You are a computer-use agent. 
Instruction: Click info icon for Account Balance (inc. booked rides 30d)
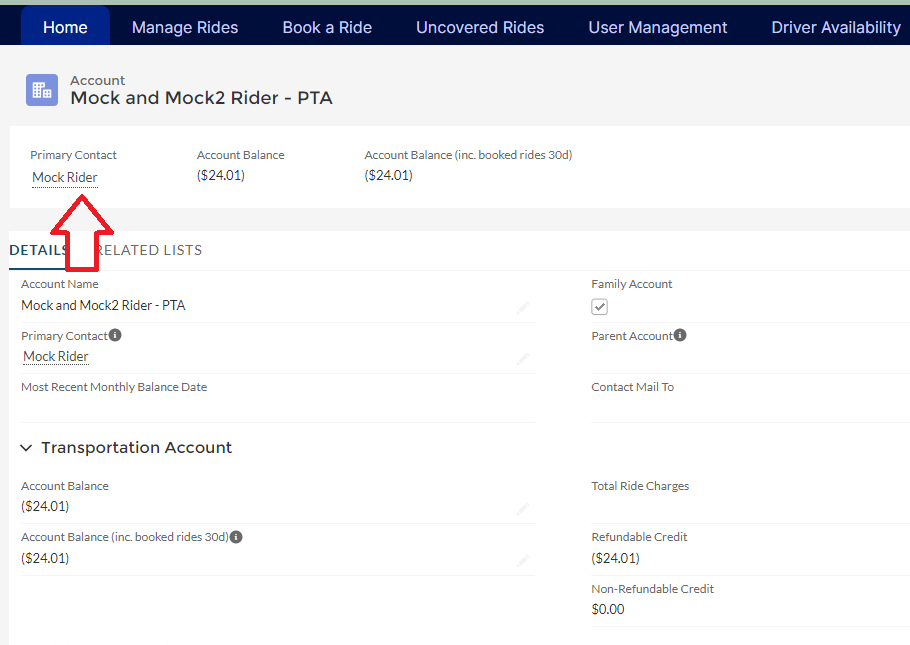pos(236,537)
